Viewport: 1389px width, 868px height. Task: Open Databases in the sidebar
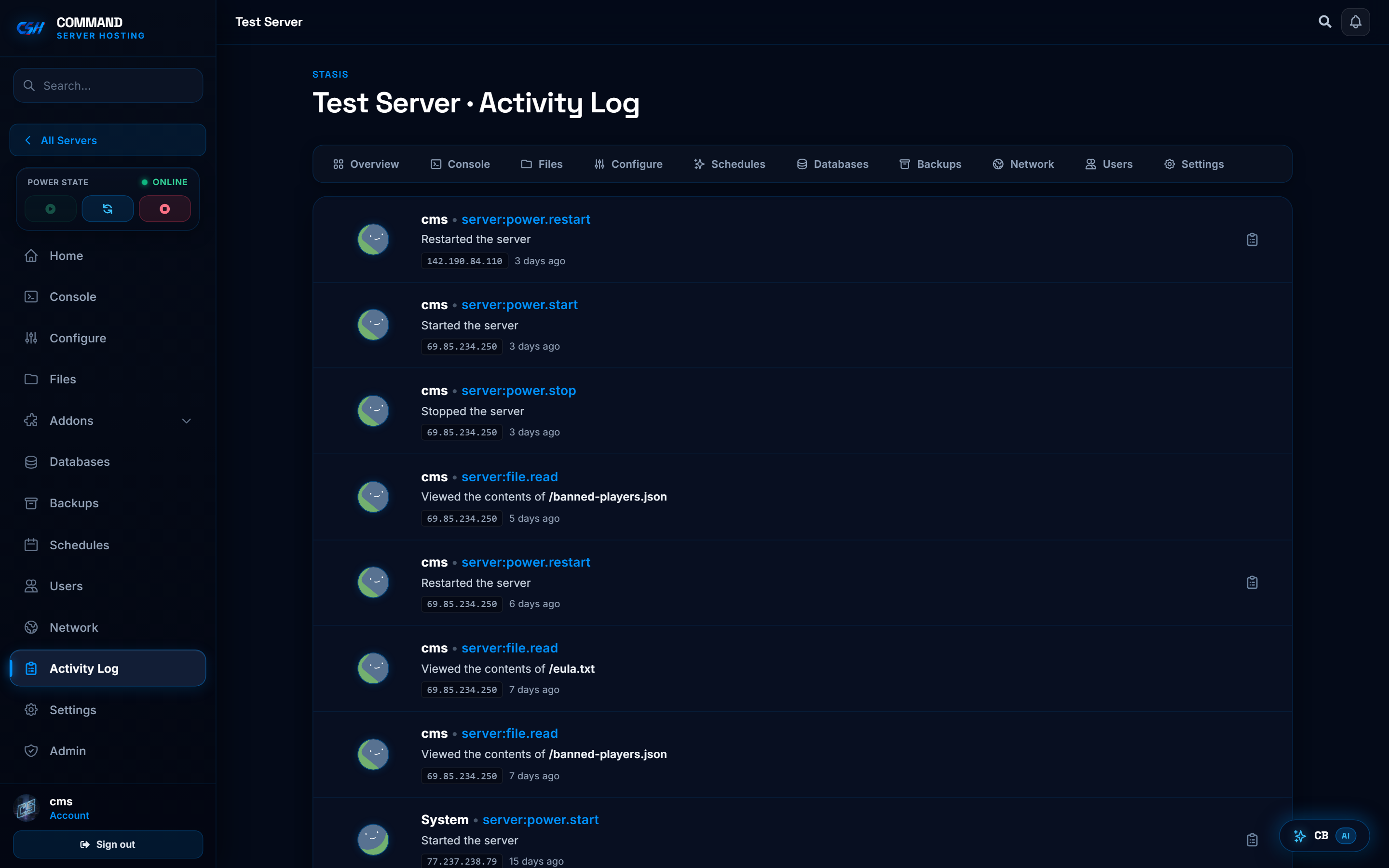click(x=108, y=461)
